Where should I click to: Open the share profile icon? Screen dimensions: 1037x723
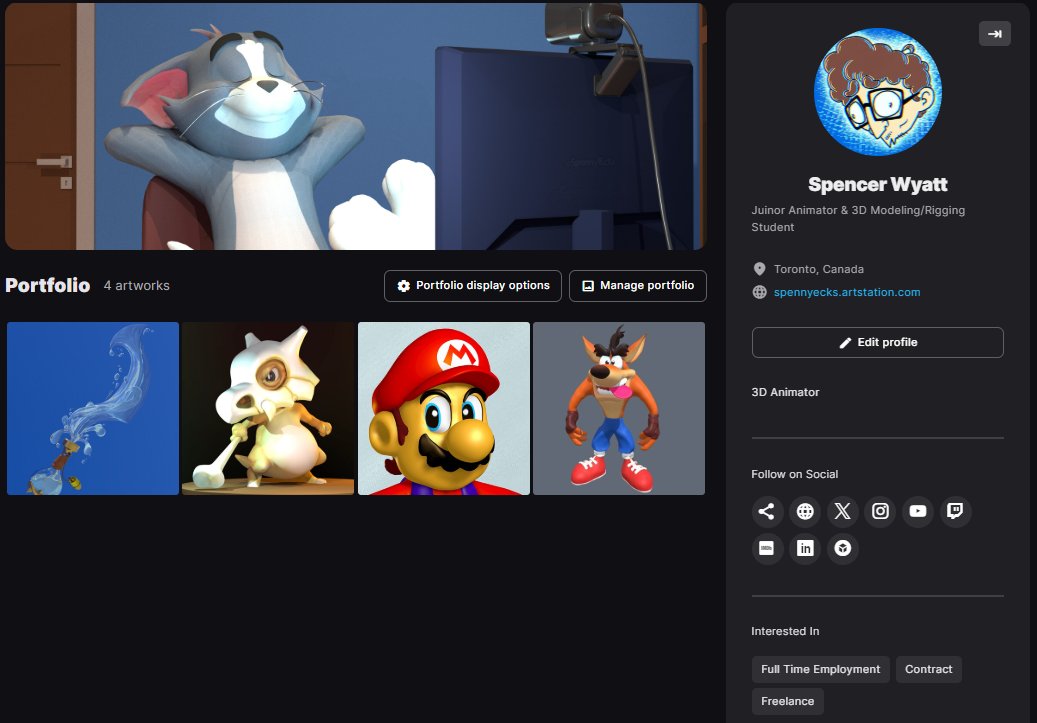coord(767,511)
